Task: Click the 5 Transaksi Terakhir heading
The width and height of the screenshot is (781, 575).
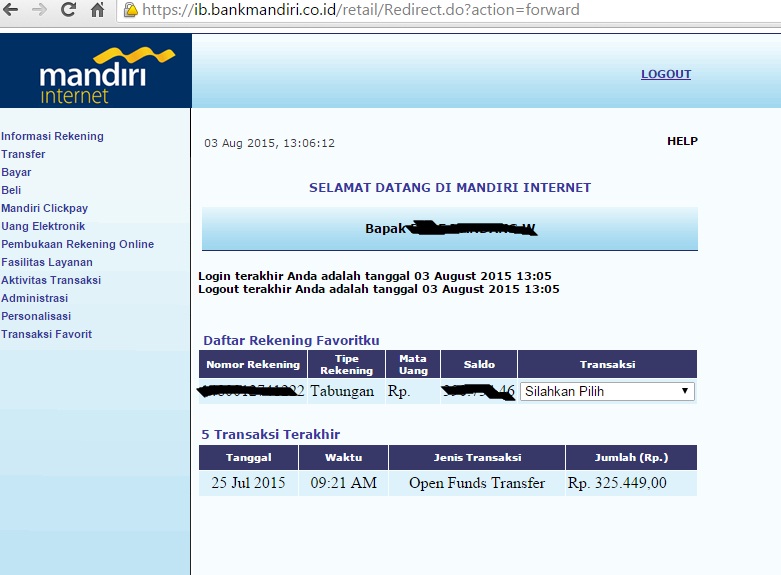Action: click(270, 434)
